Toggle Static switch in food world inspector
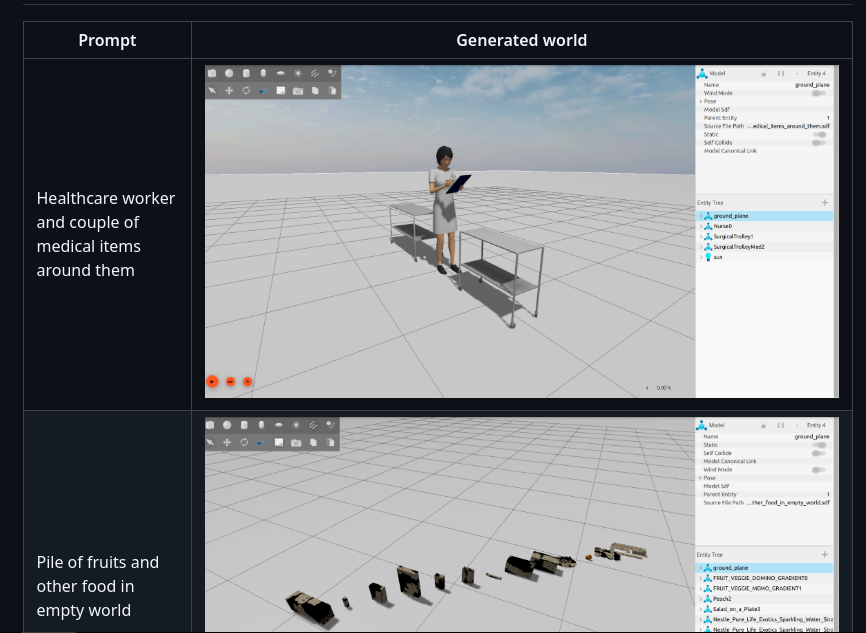This screenshot has width=866, height=633. (819, 445)
